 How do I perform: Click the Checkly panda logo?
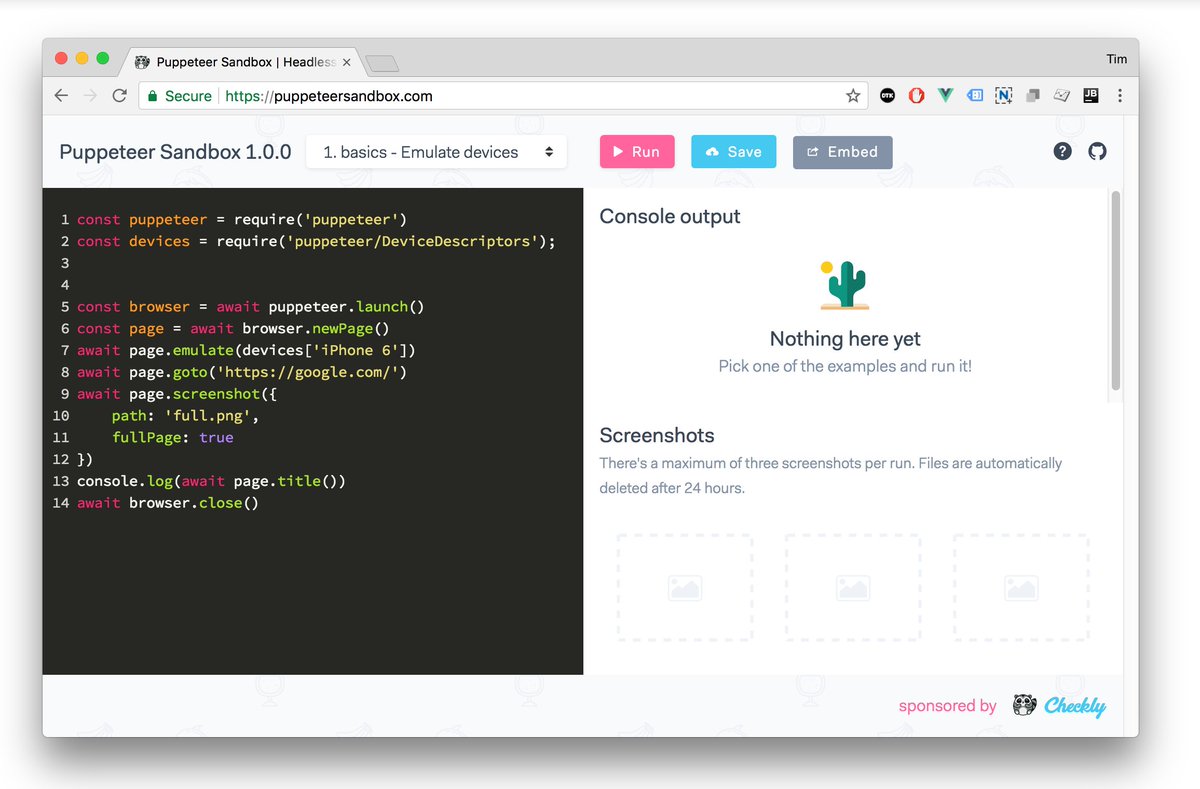[1024, 706]
